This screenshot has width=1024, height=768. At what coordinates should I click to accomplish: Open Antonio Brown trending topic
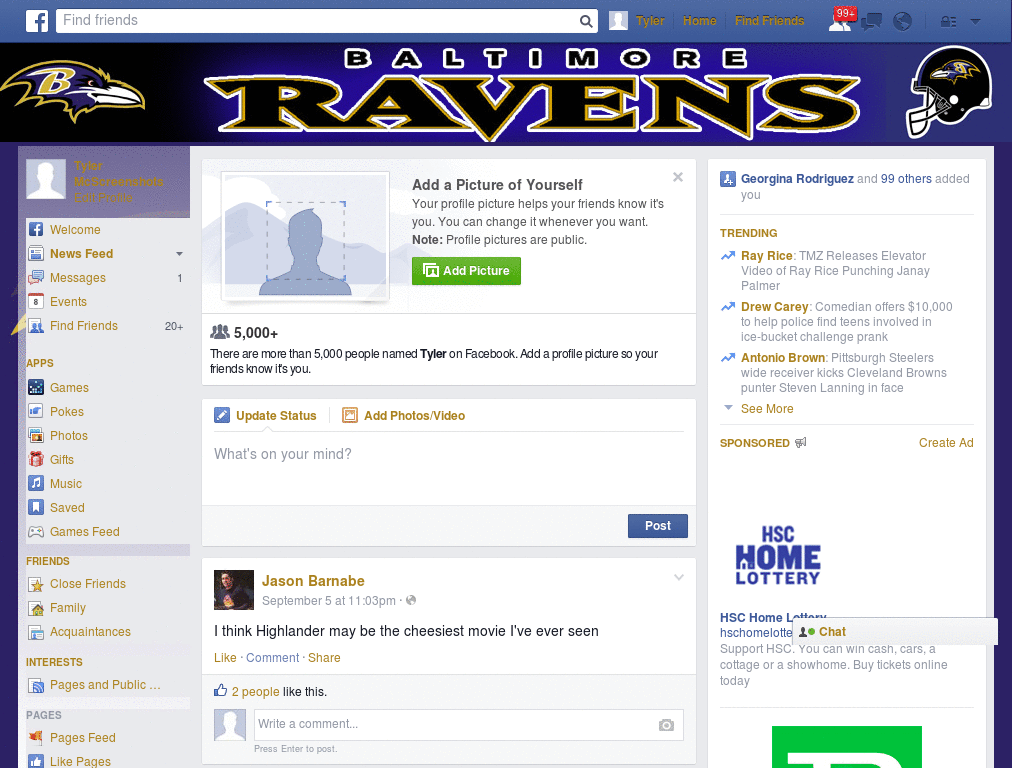tap(782, 357)
